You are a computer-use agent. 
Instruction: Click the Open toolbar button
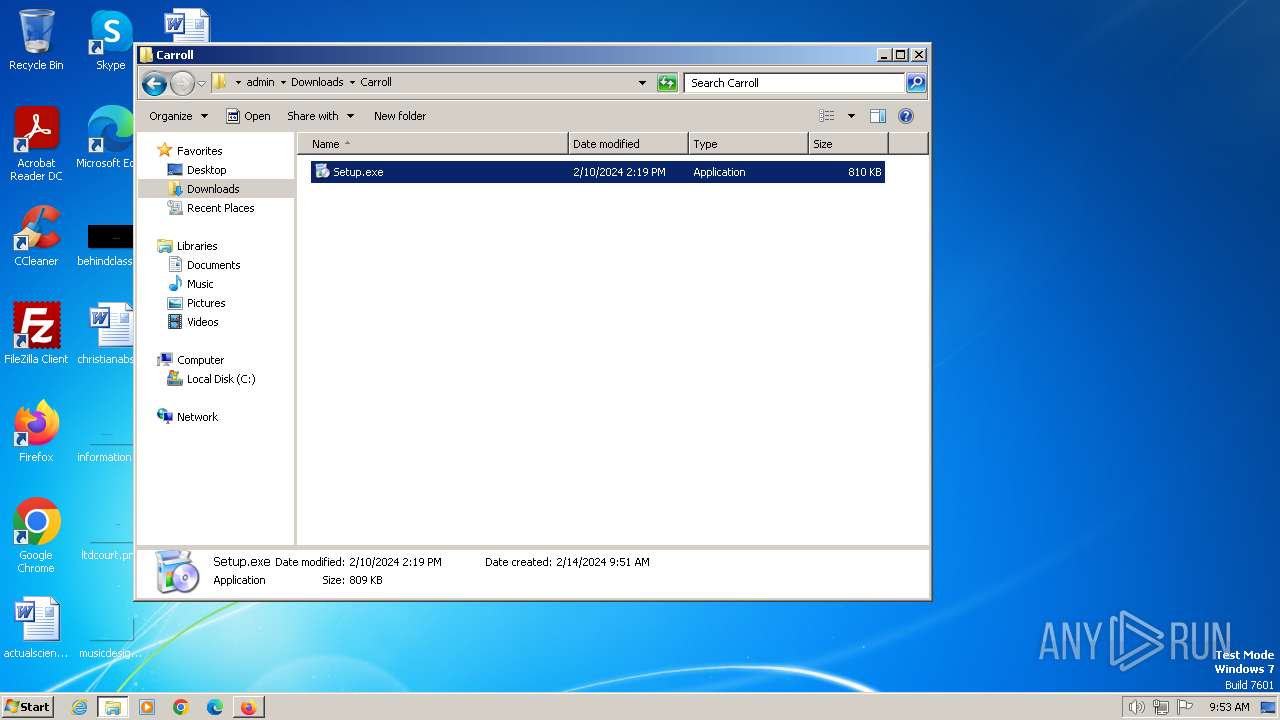tap(248, 116)
